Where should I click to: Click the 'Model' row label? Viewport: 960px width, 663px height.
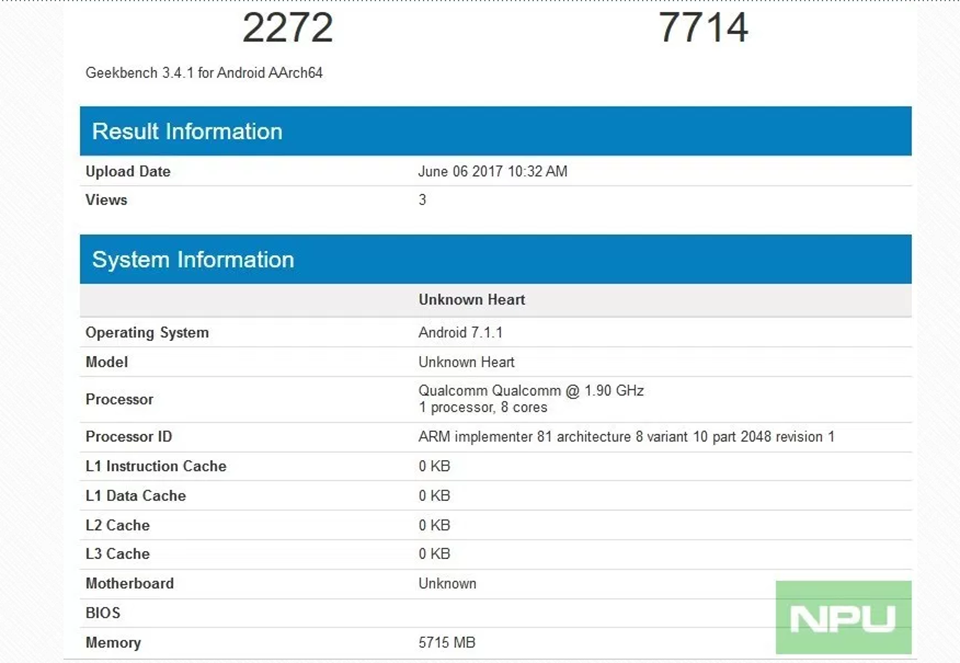[x=107, y=362]
